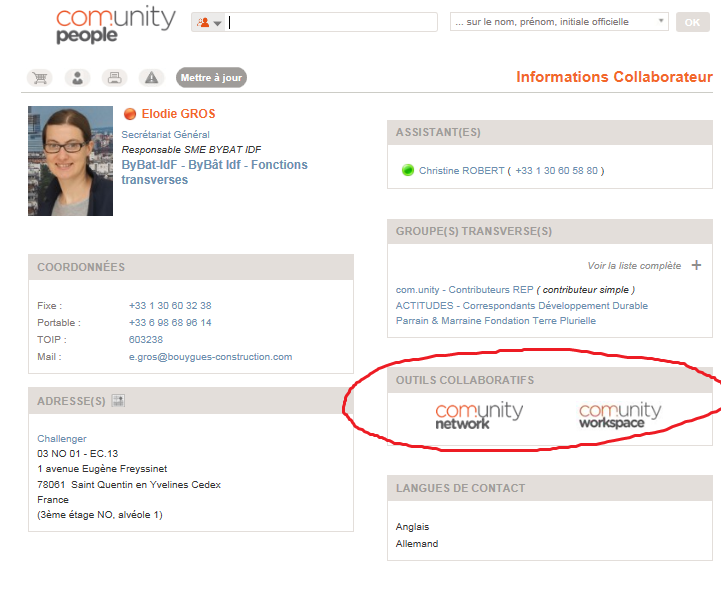Click the green status icon by Christine ROBERT
This screenshot has height=593, width=721.
[407, 171]
